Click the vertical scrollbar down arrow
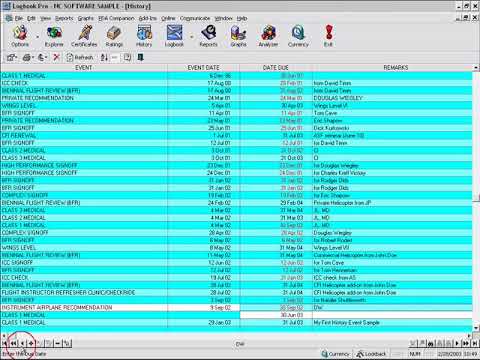The width and height of the screenshot is (480, 360). coord(476,327)
